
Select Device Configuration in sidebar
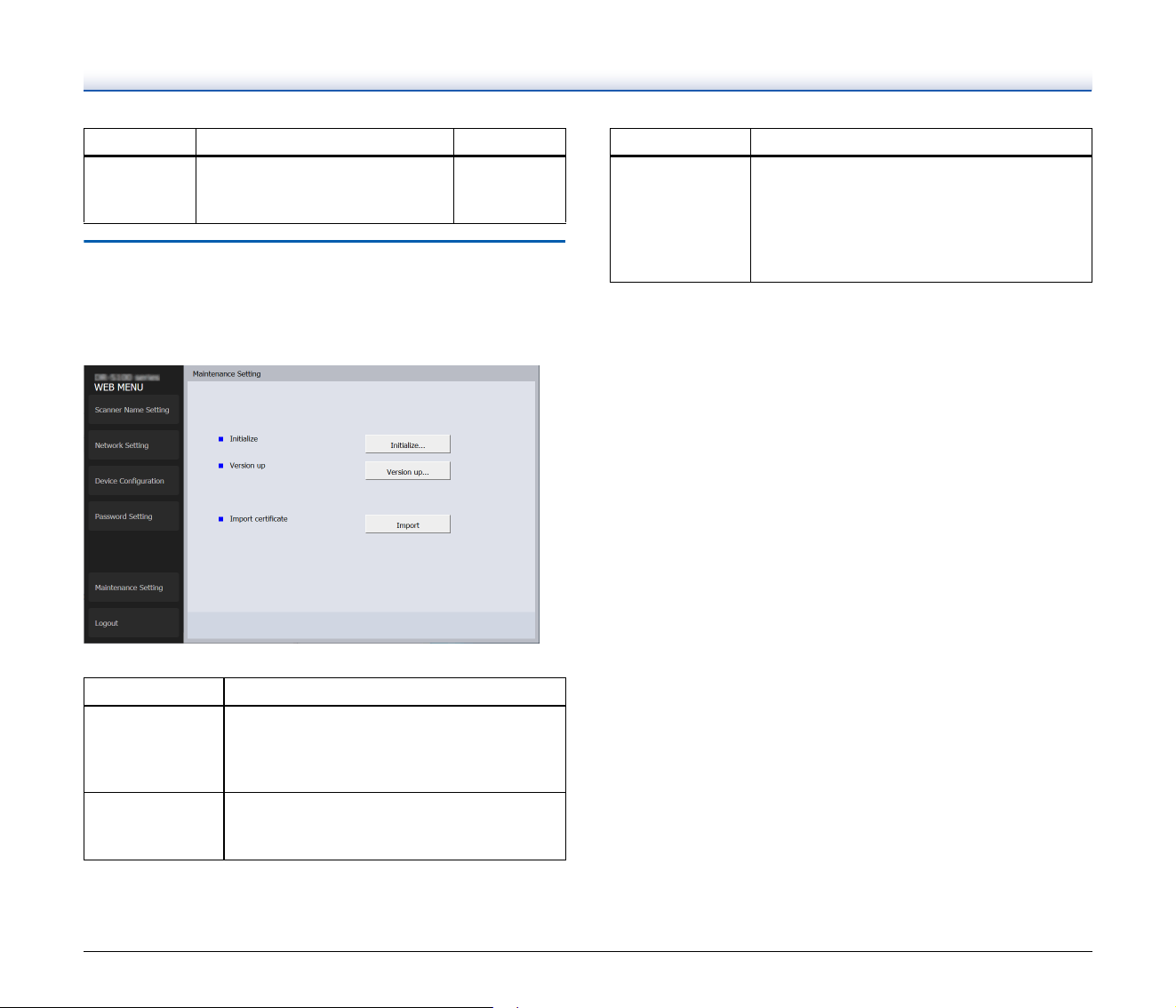pos(133,481)
